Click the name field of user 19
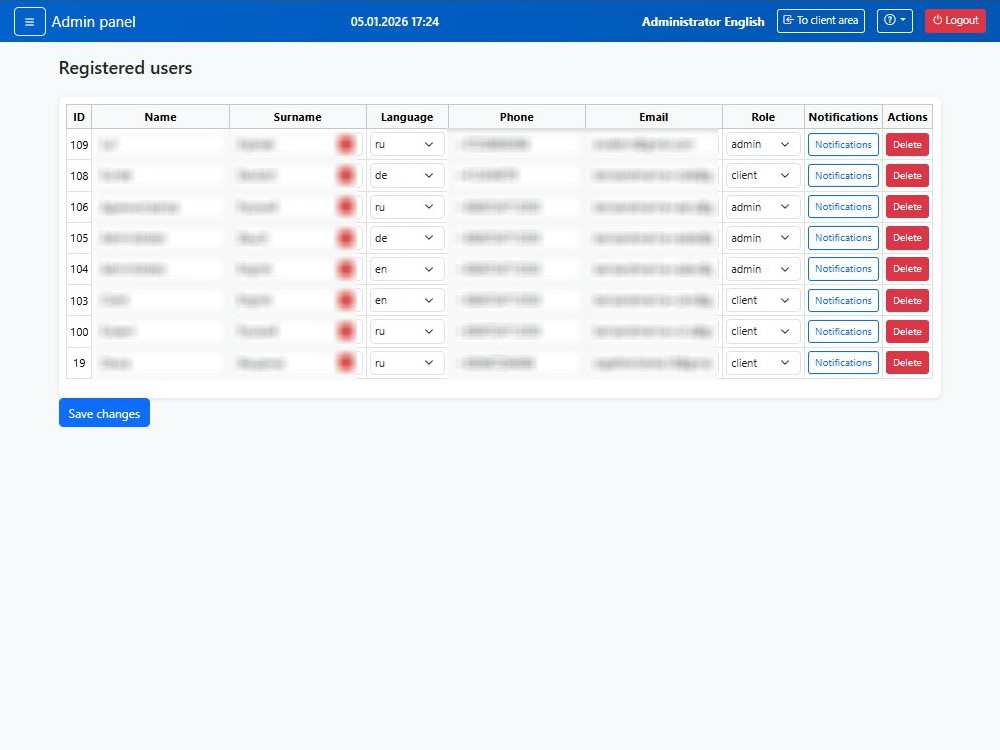The width and height of the screenshot is (1000, 750). point(160,363)
